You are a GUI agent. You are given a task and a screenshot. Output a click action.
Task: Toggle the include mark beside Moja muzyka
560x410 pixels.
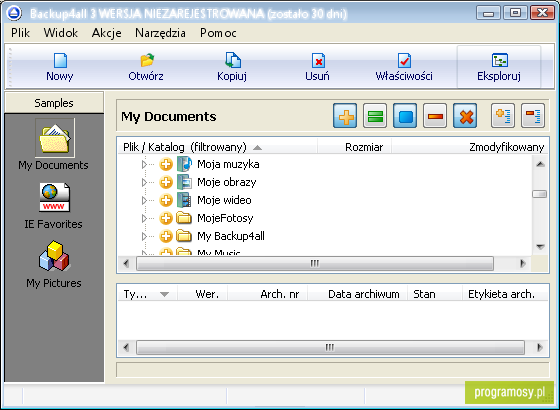(x=166, y=164)
